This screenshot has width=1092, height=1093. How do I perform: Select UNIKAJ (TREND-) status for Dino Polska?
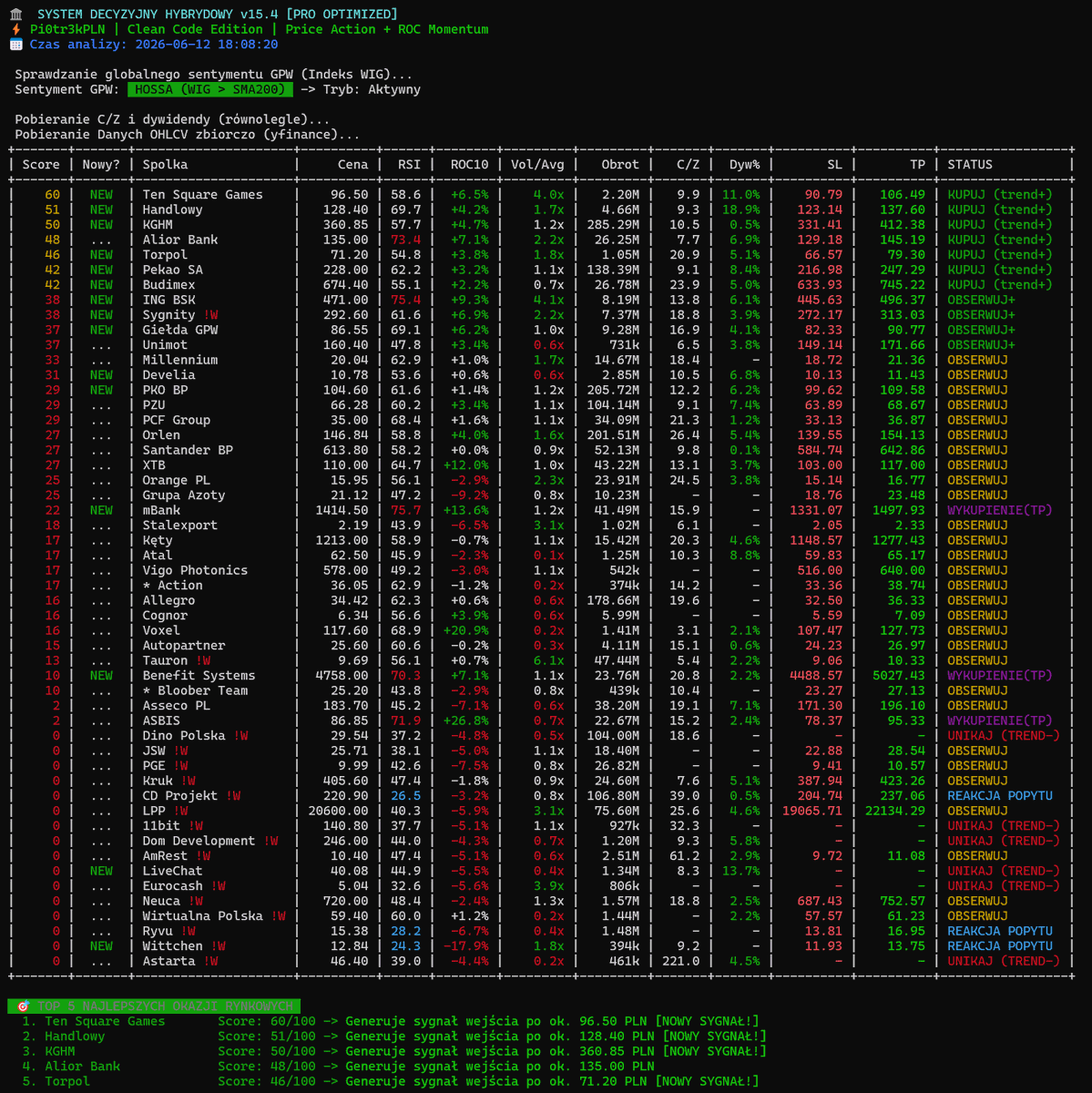pyautogui.click(x=1004, y=736)
